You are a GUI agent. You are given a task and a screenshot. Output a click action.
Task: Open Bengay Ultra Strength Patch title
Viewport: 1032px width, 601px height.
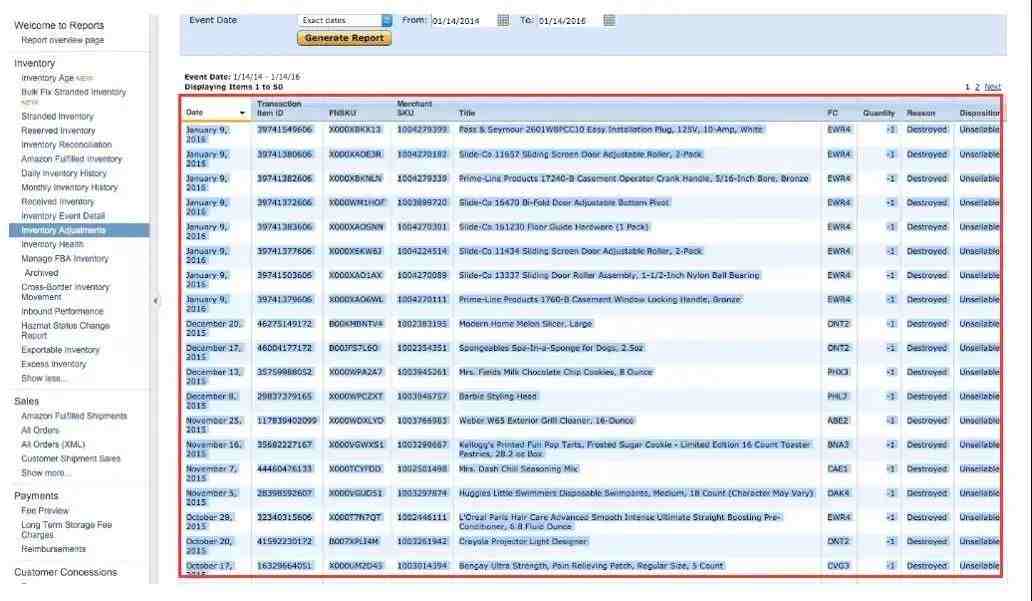(591, 566)
